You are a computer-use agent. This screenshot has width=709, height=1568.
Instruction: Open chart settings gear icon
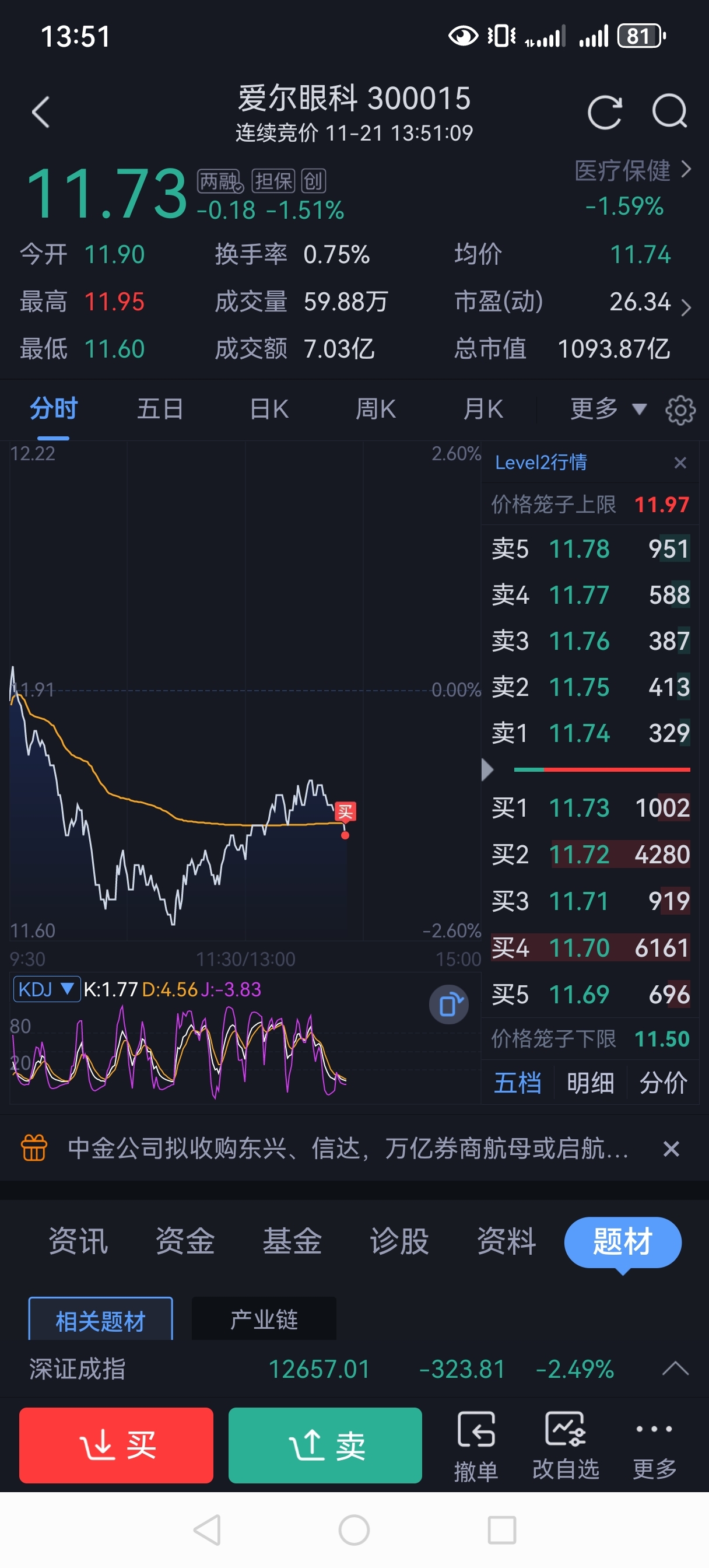[680, 410]
